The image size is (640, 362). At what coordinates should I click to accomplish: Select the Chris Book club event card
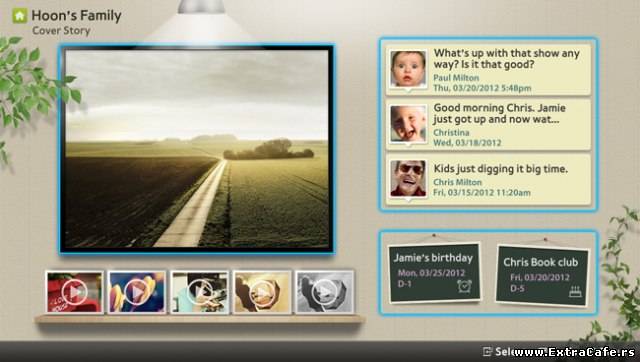pyautogui.click(x=542, y=276)
